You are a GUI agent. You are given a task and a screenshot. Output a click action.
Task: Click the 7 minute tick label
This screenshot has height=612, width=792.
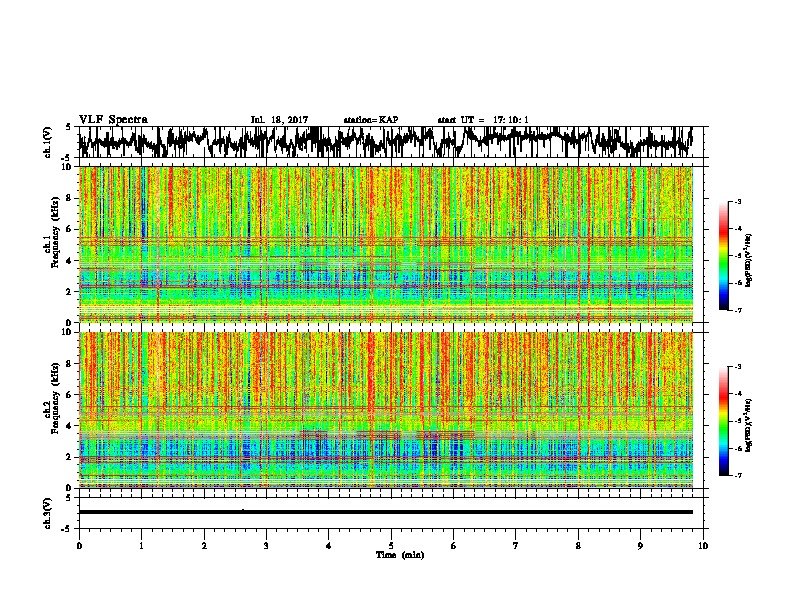pos(516,546)
